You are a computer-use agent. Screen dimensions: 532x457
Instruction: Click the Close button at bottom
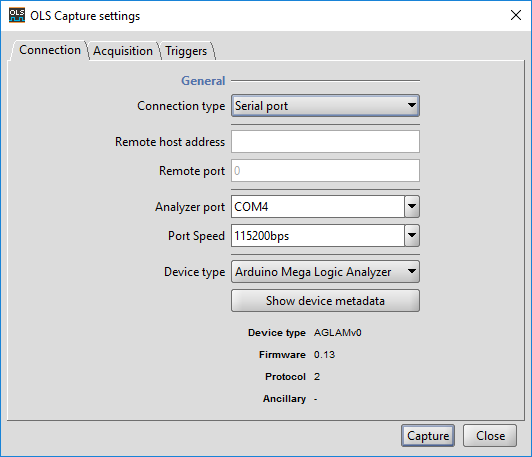[490, 436]
